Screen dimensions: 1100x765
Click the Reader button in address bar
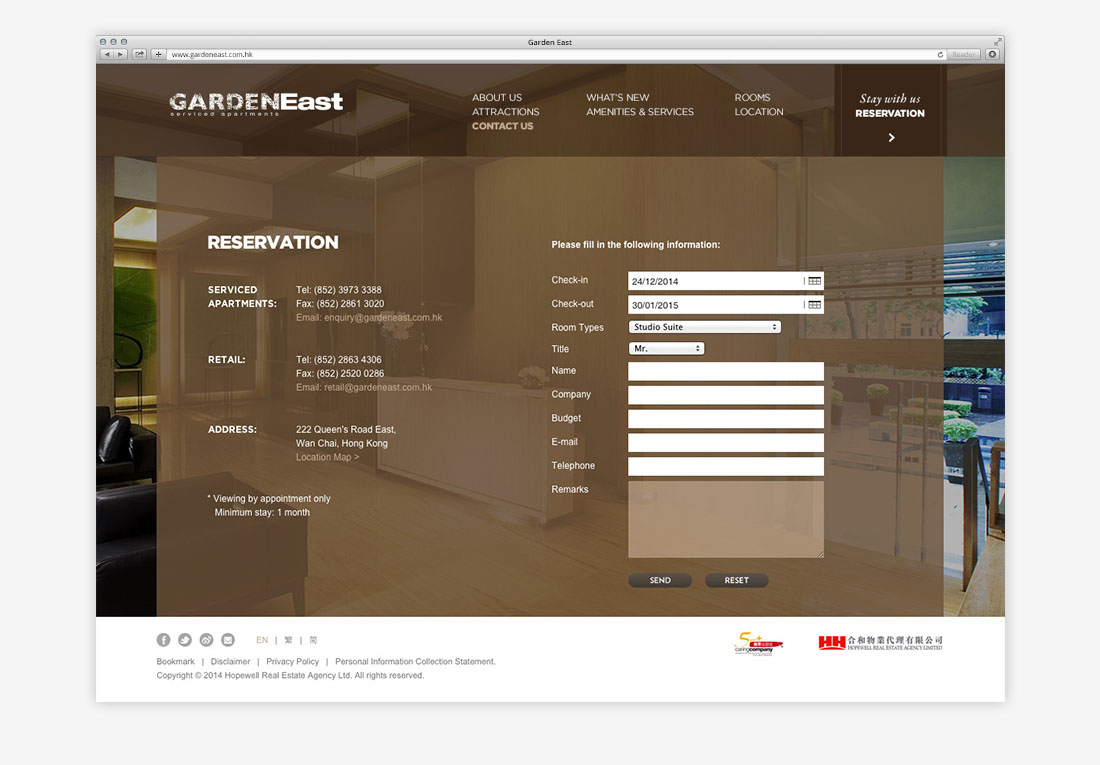[963, 55]
